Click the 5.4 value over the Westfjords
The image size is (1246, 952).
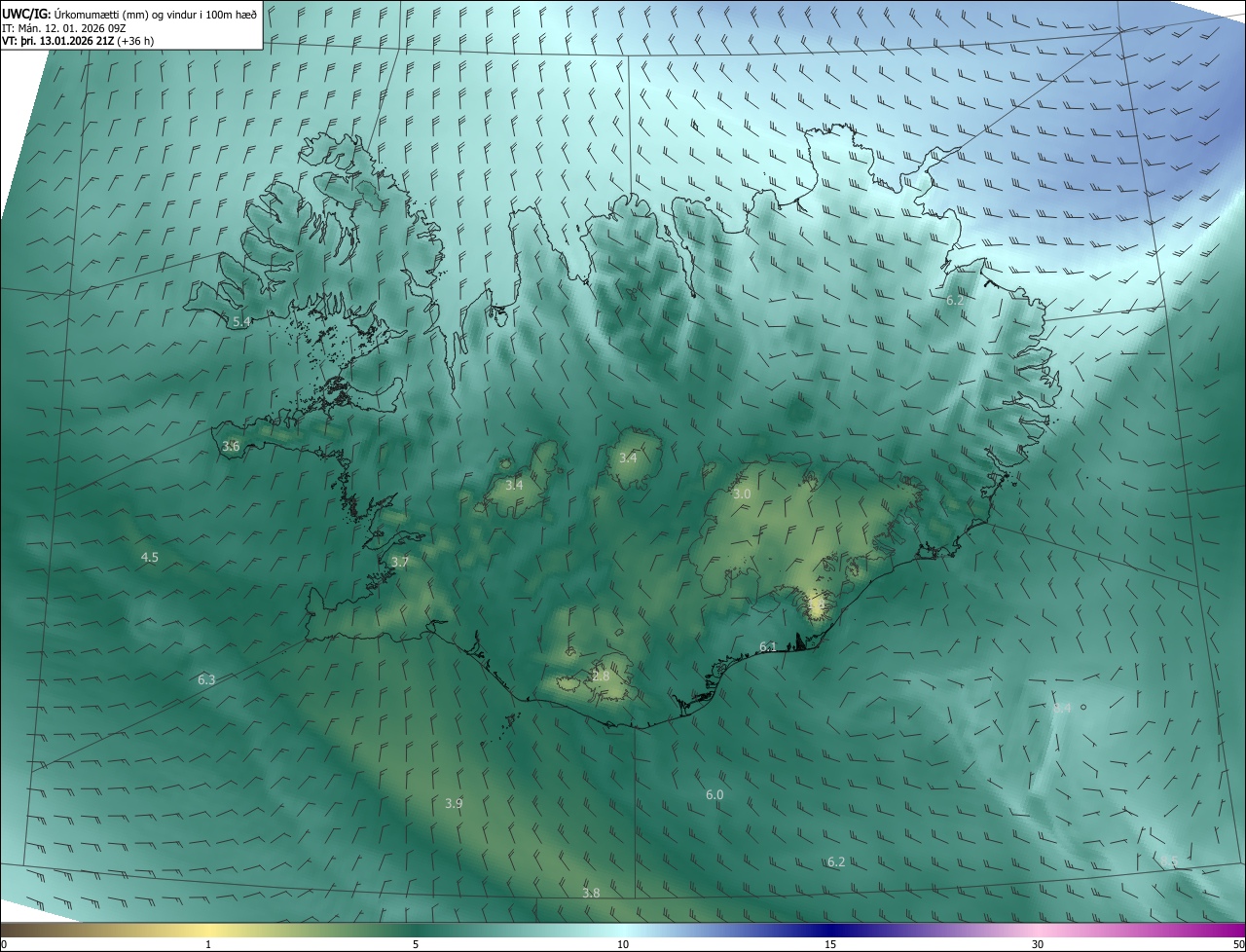tap(241, 320)
